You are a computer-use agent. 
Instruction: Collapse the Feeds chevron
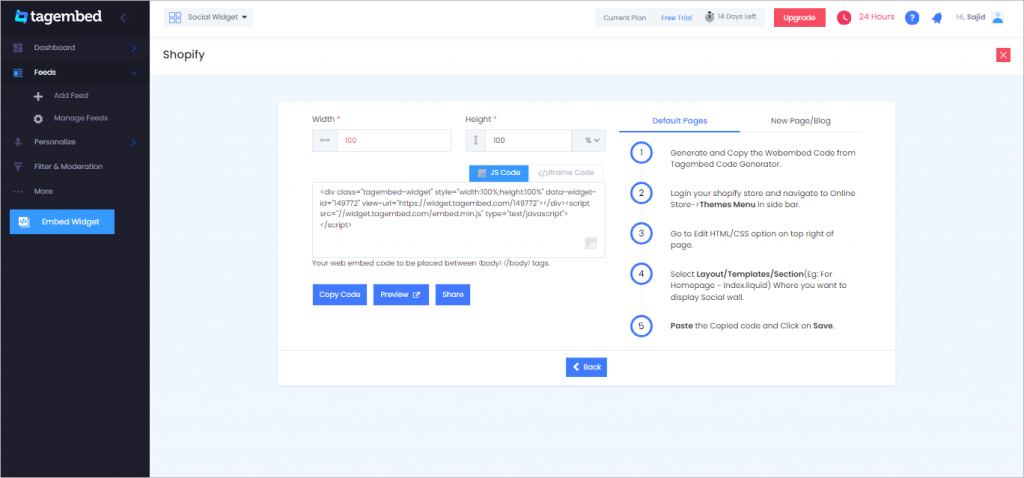click(134, 72)
